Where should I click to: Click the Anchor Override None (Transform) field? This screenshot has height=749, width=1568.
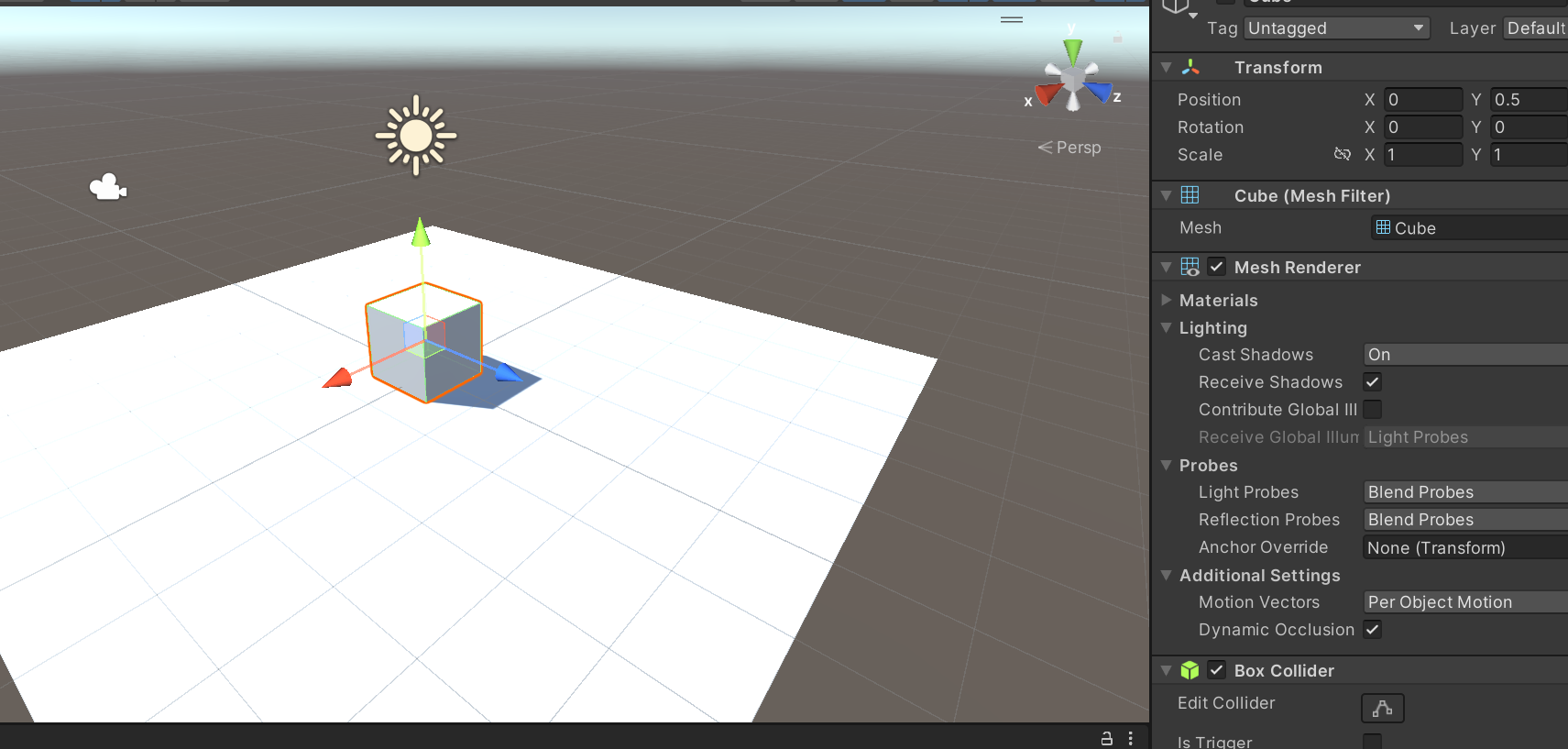point(1465,547)
